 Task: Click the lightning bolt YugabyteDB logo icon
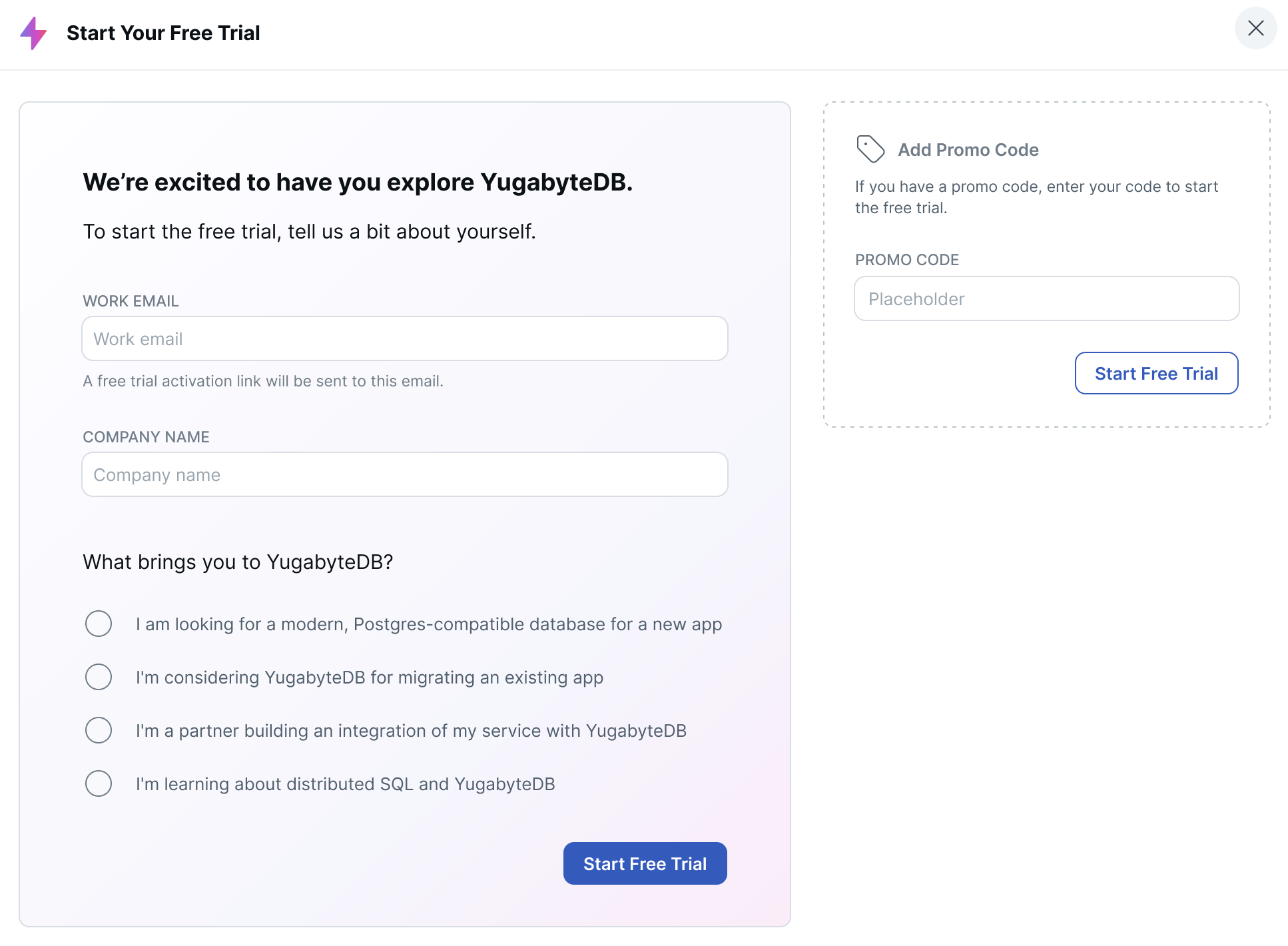pyautogui.click(x=35, y=32)
